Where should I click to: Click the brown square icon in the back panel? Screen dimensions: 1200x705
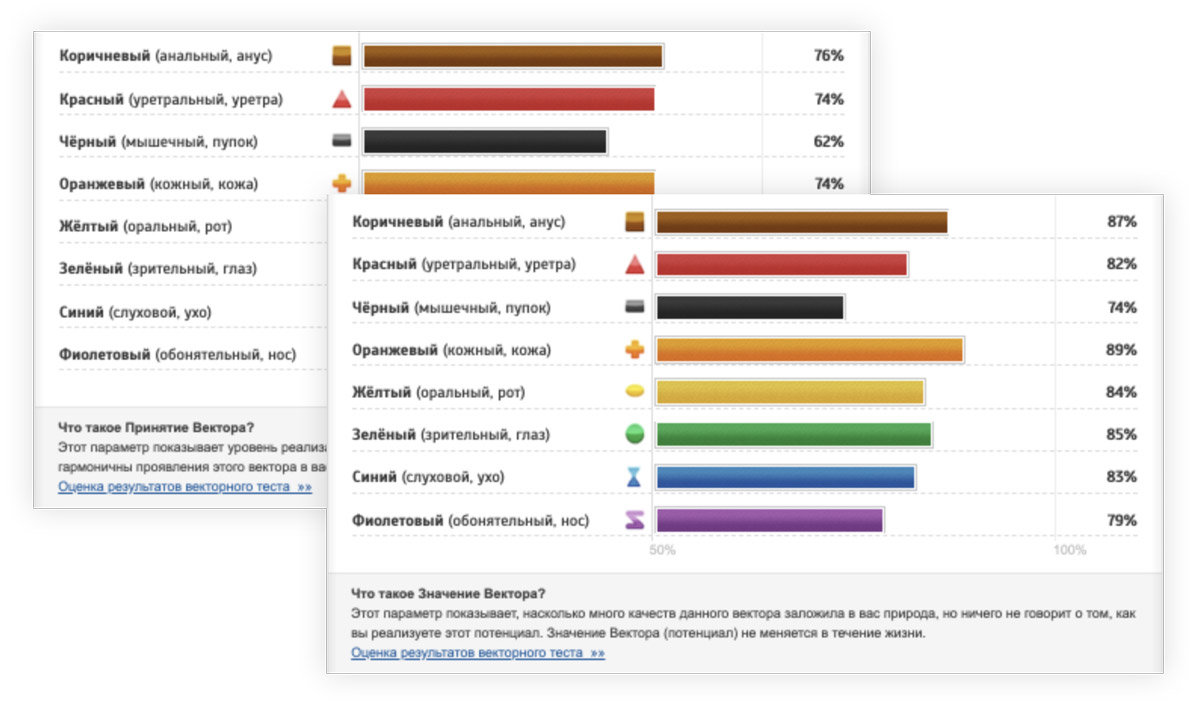(342, 56)
